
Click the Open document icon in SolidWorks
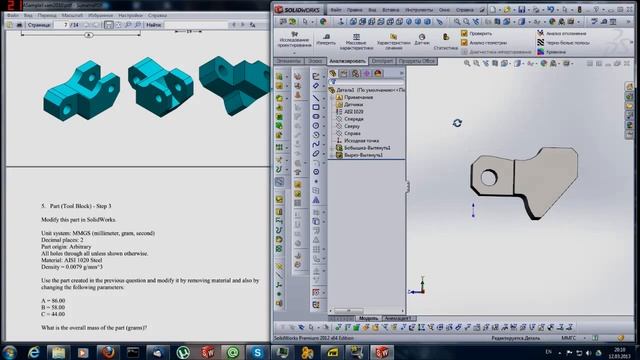[x=507, y=9]
